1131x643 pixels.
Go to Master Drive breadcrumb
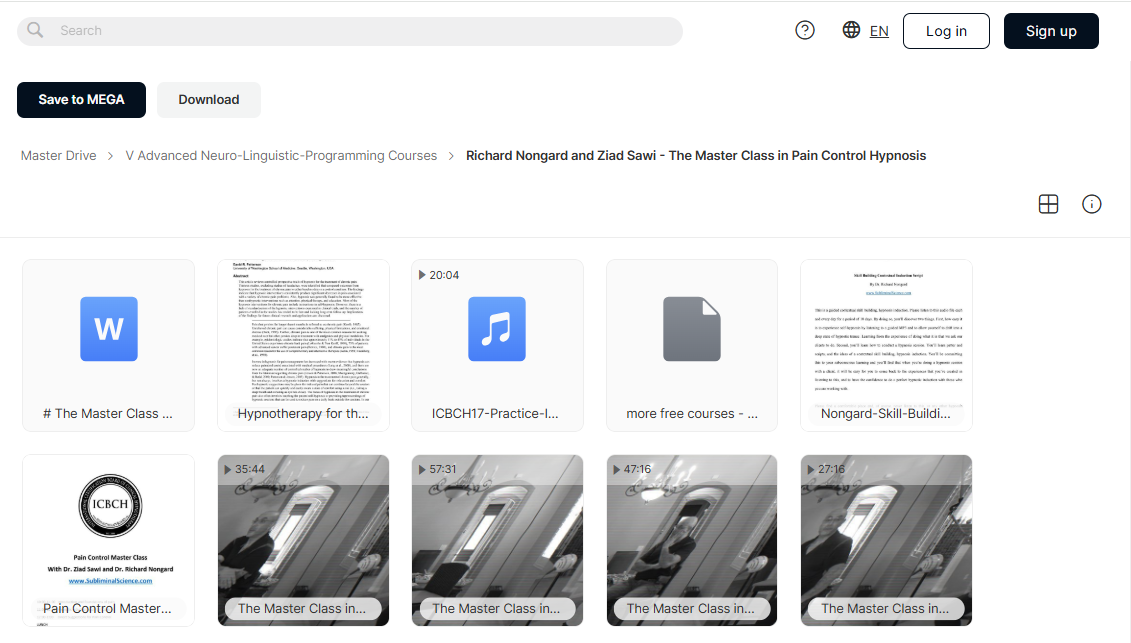tap(58, 156)
